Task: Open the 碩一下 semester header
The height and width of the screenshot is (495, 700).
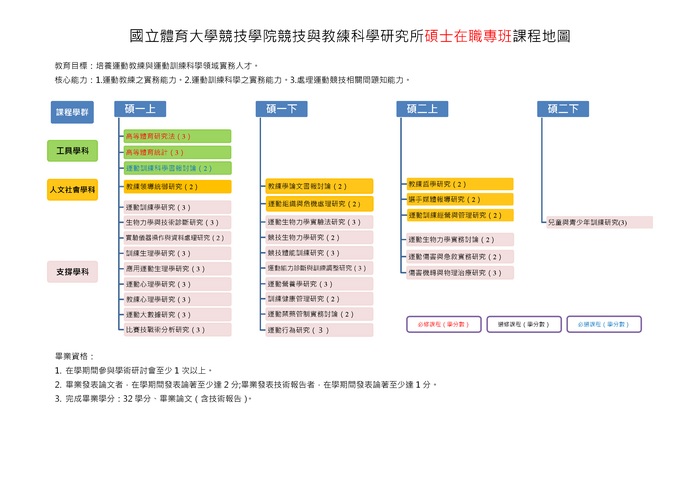Action: coord(281,109)
